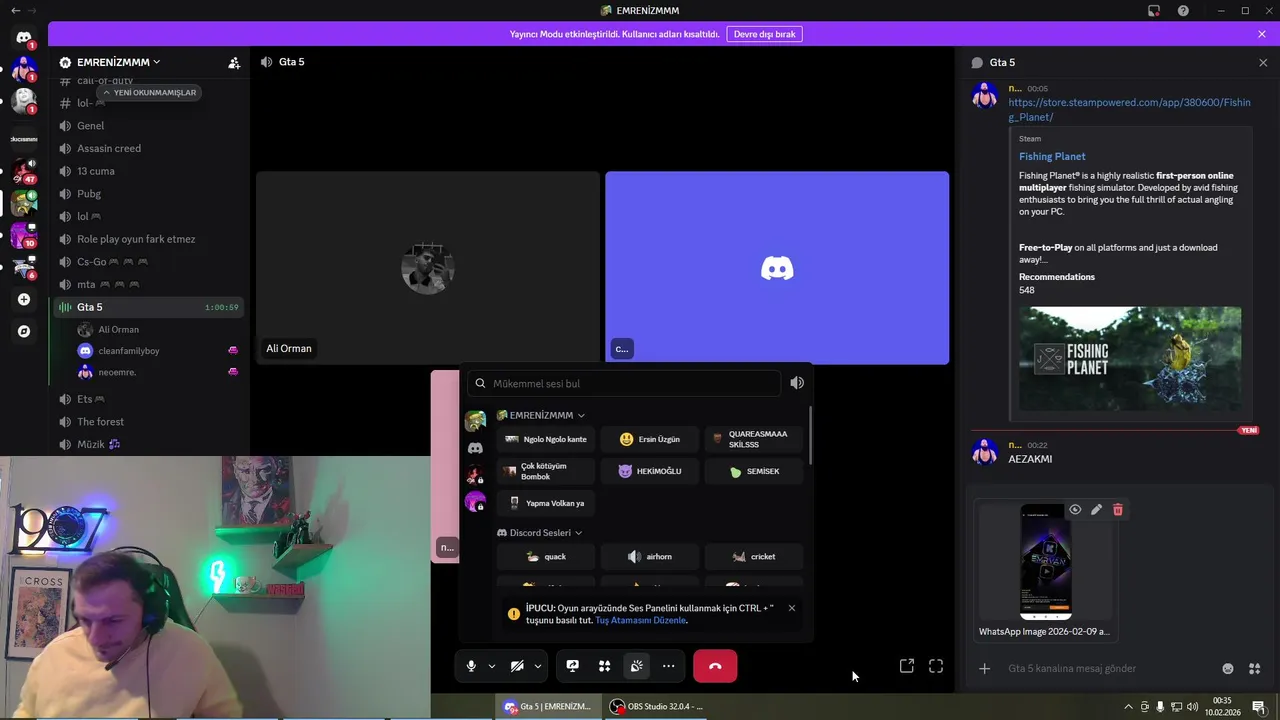1280x720 pixels.
Task: Dismiss the streamer mode purple banner
Action: (1262, 34)
